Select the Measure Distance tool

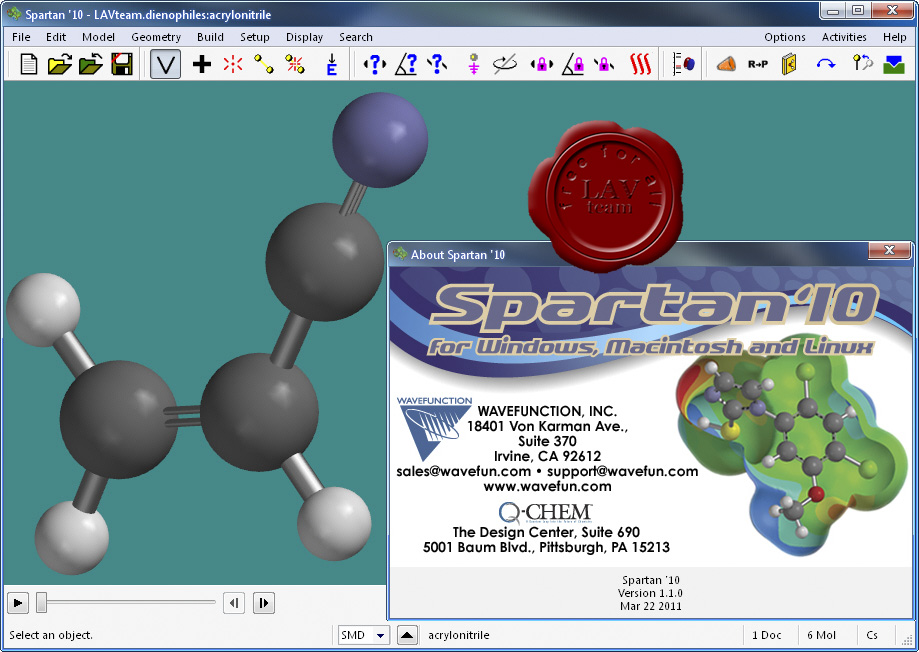(x=375, y=64)
